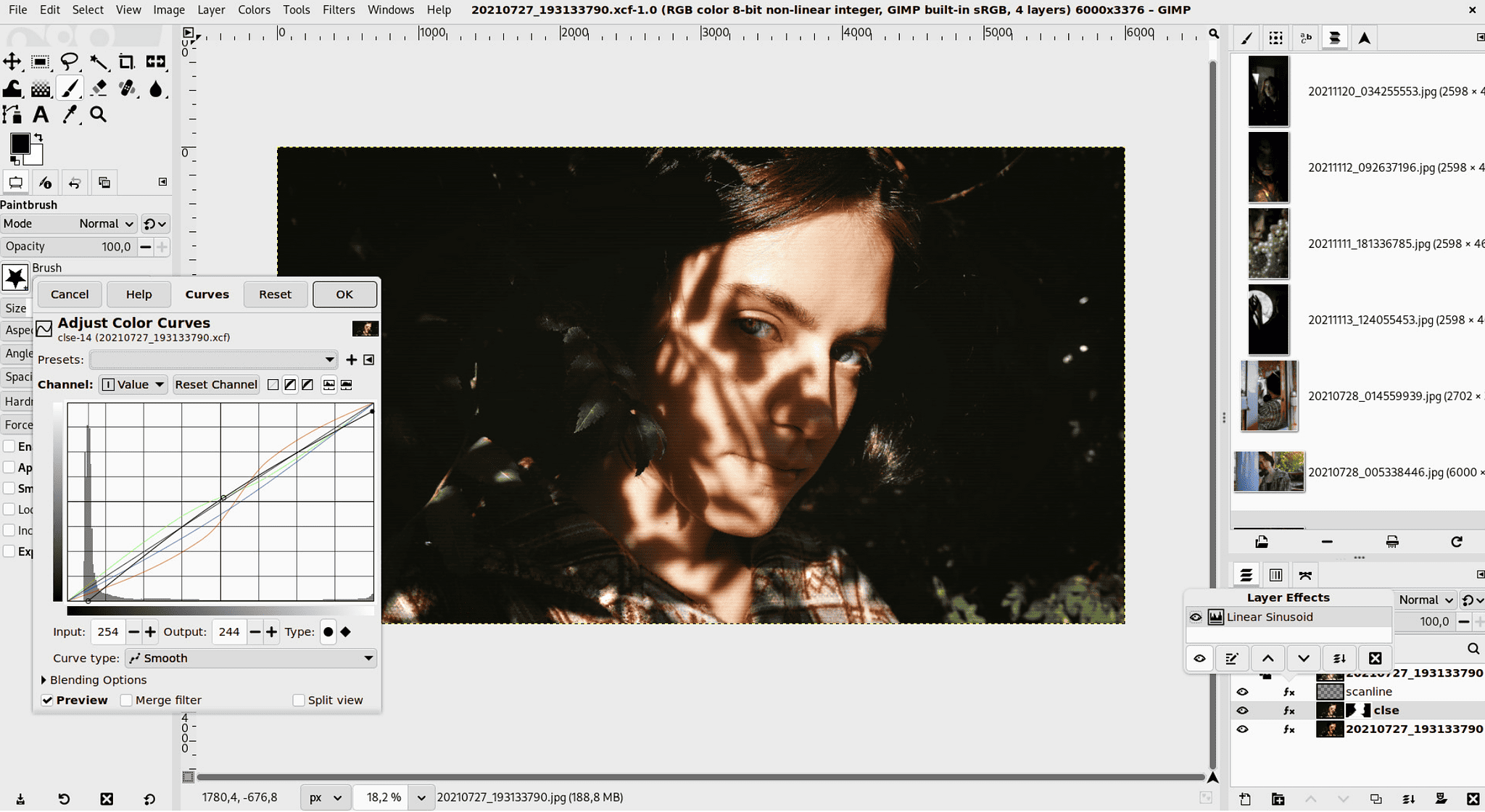Select the Move tool
Viewport: 1485px width, 812px height.
(x=12, y=62)
